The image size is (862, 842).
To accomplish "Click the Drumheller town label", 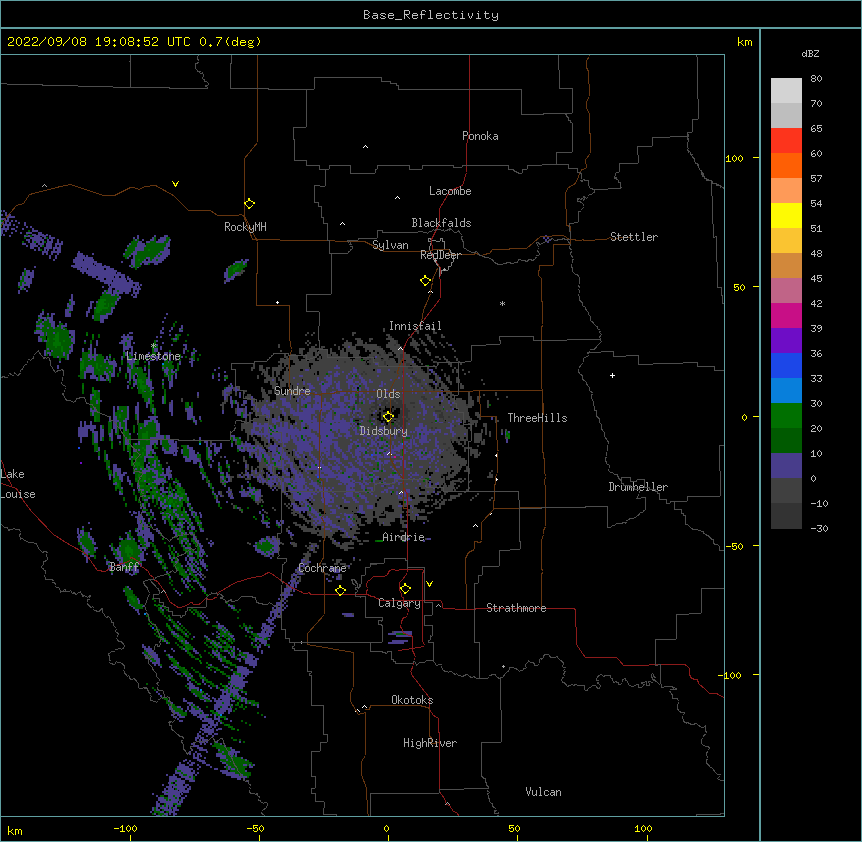I will pos(638,487).
